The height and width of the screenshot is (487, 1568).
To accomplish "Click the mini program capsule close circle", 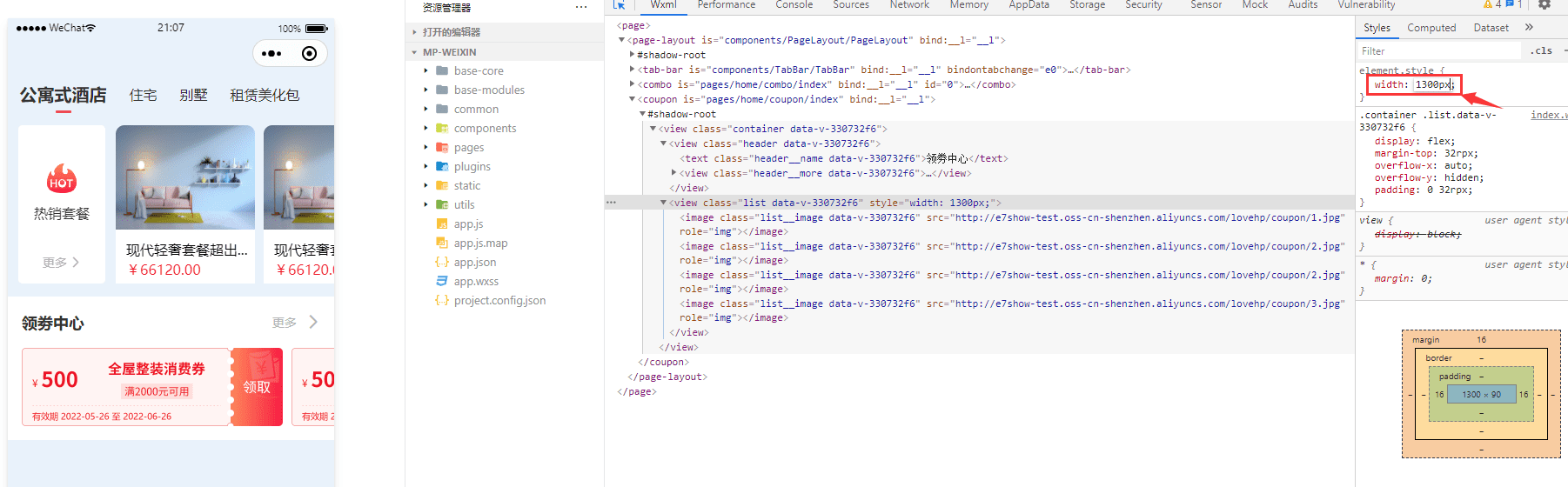I will pos(309,54).
